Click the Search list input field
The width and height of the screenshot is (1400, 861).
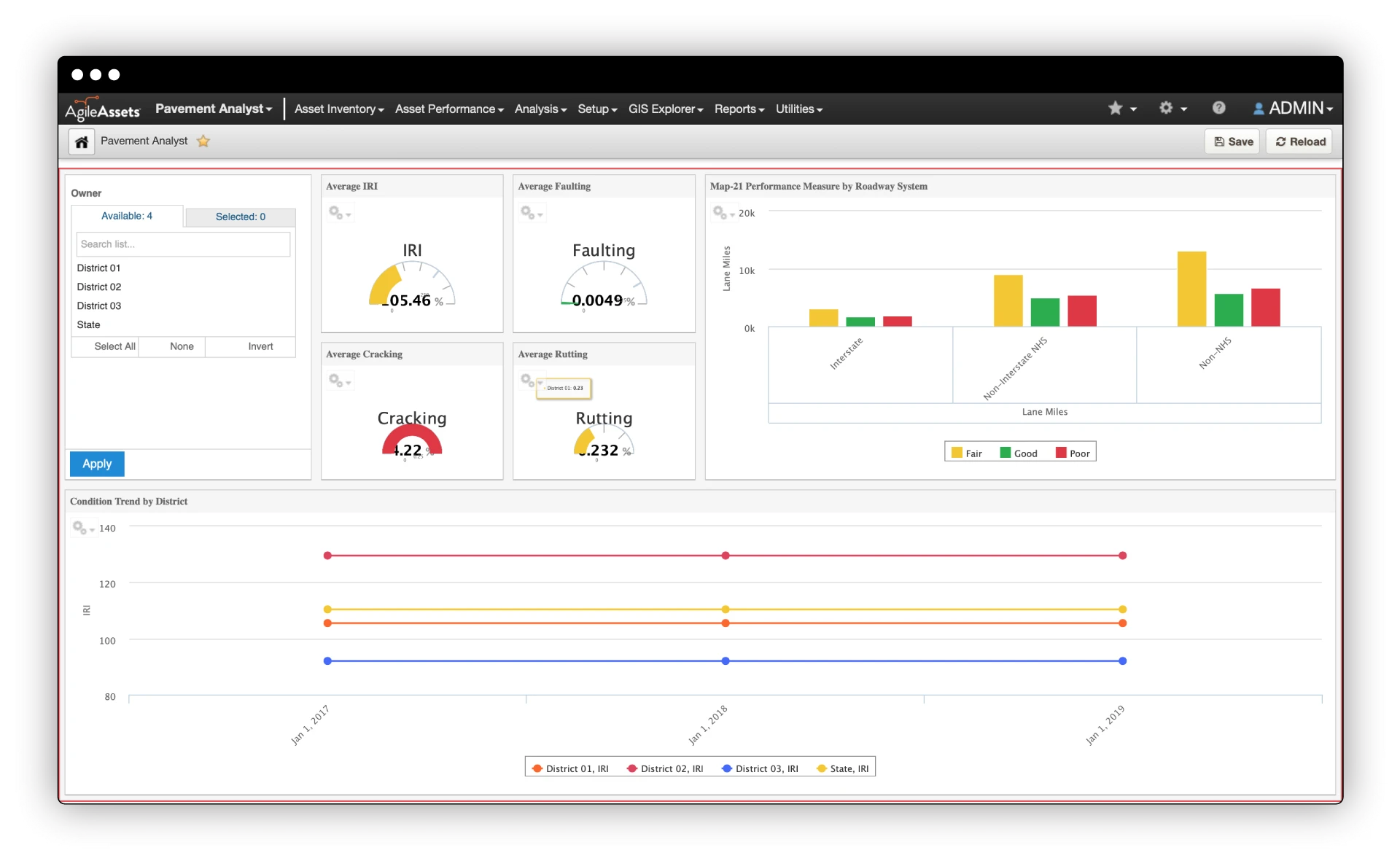point(183,244)
